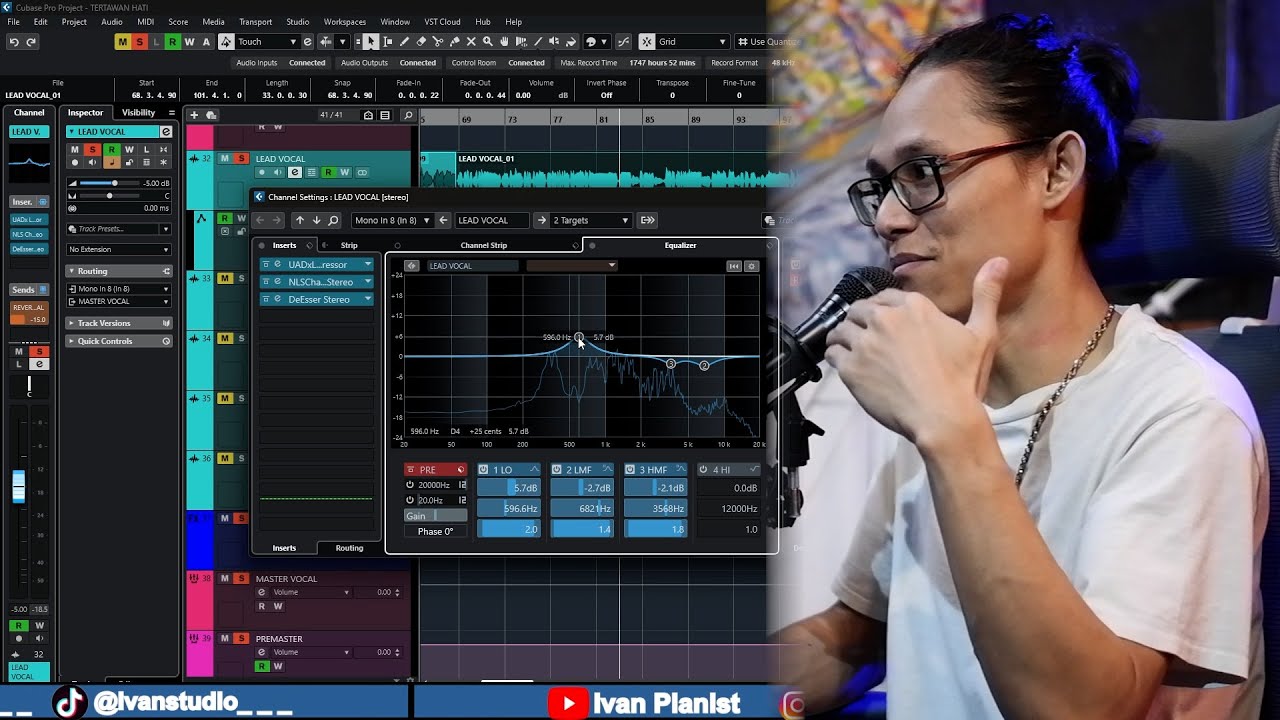
Task: Click EQ bypass icon left of LEAD VOCAL field
Action: (411, 266)
